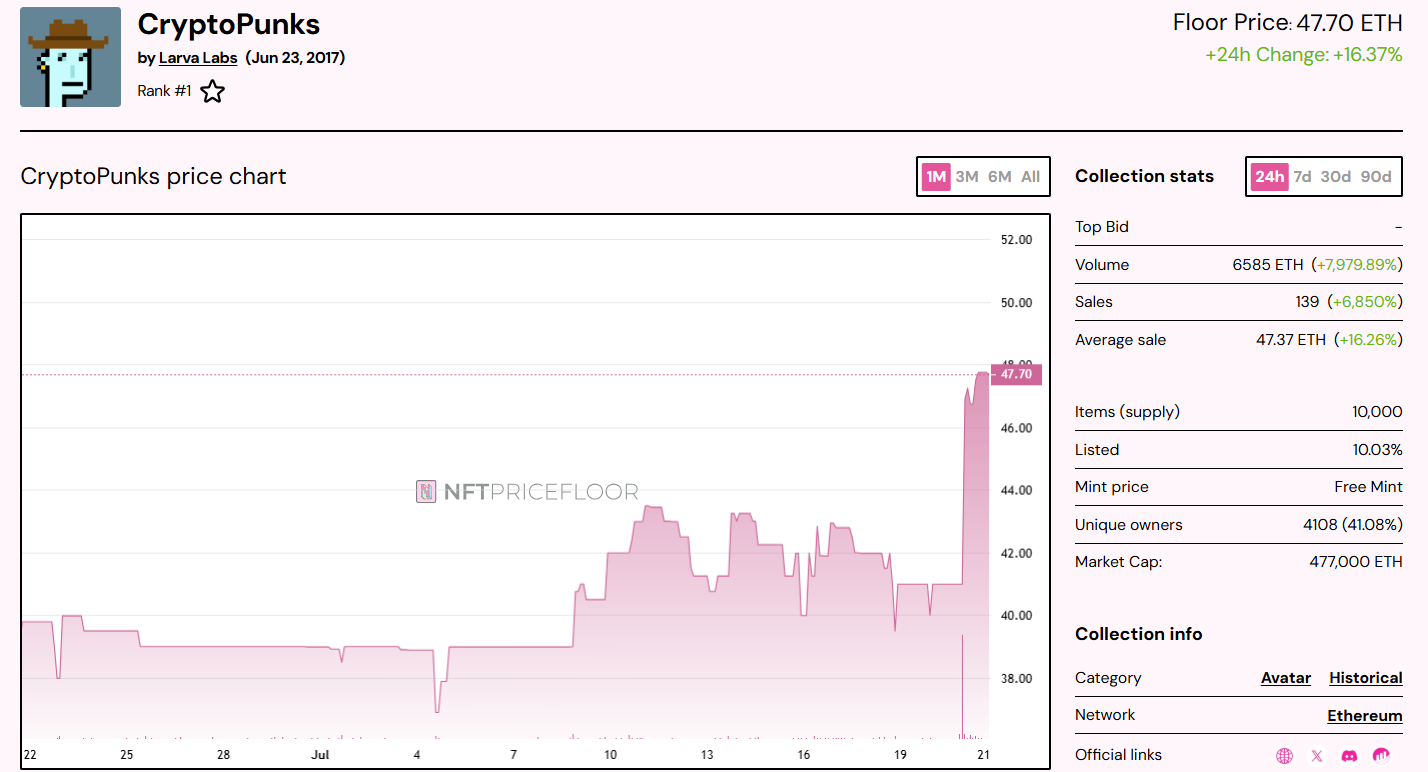Viewport: 1428px width, 772px height.
Task: Click the CryptoPunks price chart heading
Action: pos(153,177)
